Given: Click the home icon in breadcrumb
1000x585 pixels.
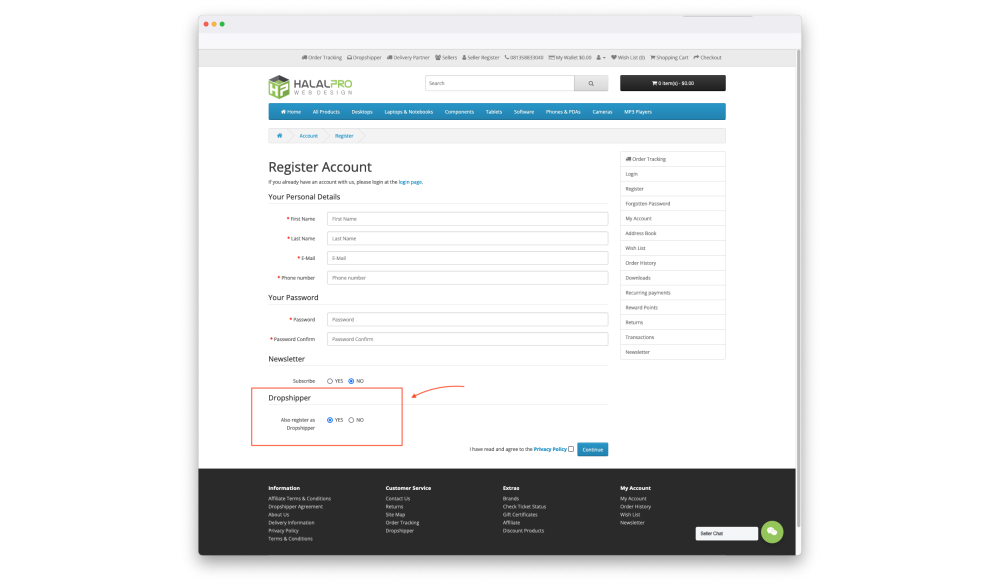Looking at the screenshot, I should (x=279, y=135).
